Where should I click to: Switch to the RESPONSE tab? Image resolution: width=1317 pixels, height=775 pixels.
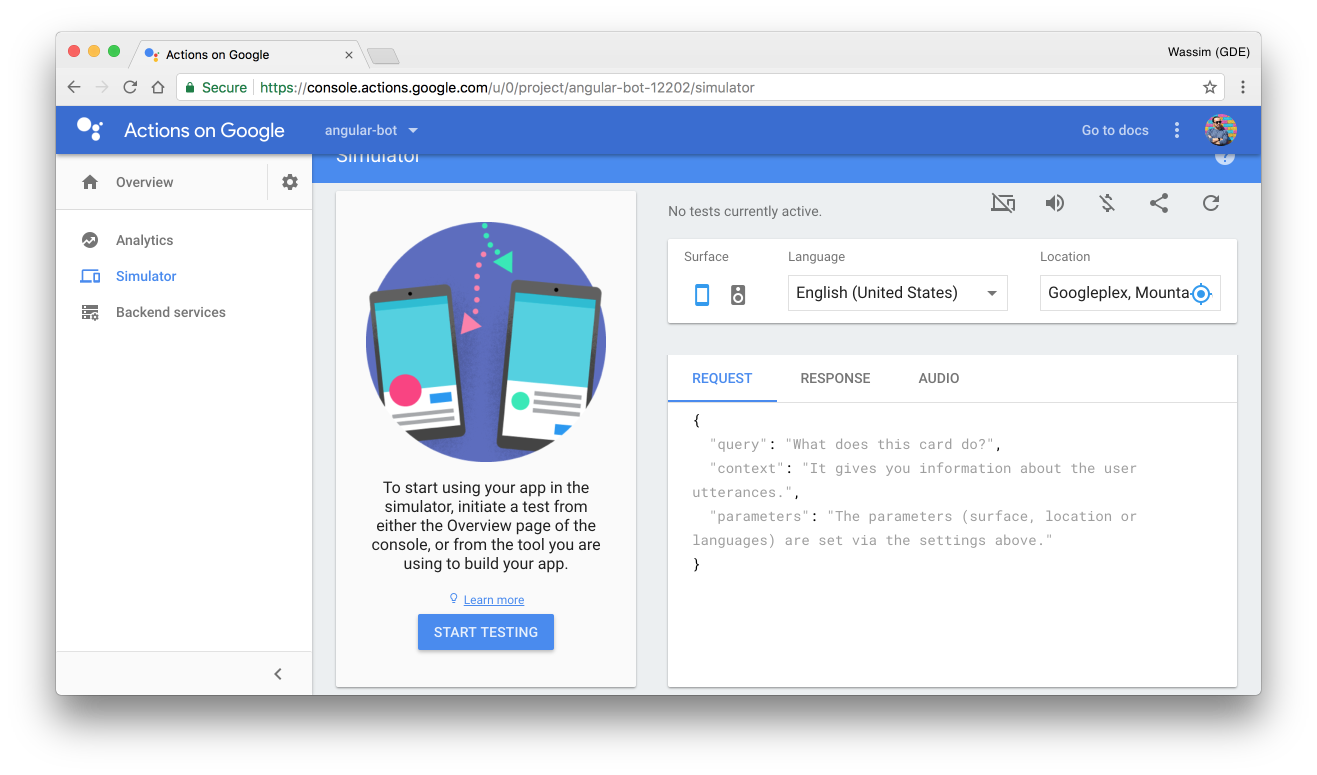(835, 378)
